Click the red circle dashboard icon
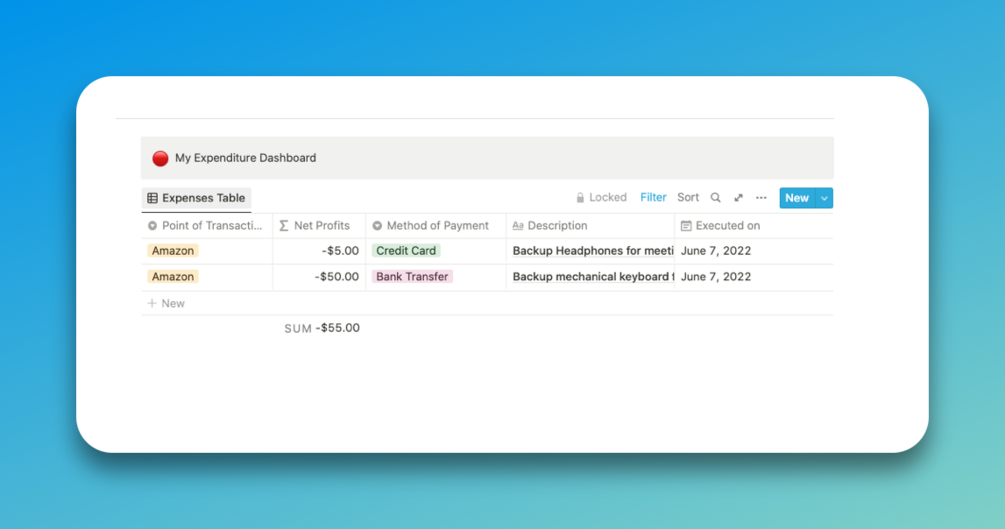 160,158
